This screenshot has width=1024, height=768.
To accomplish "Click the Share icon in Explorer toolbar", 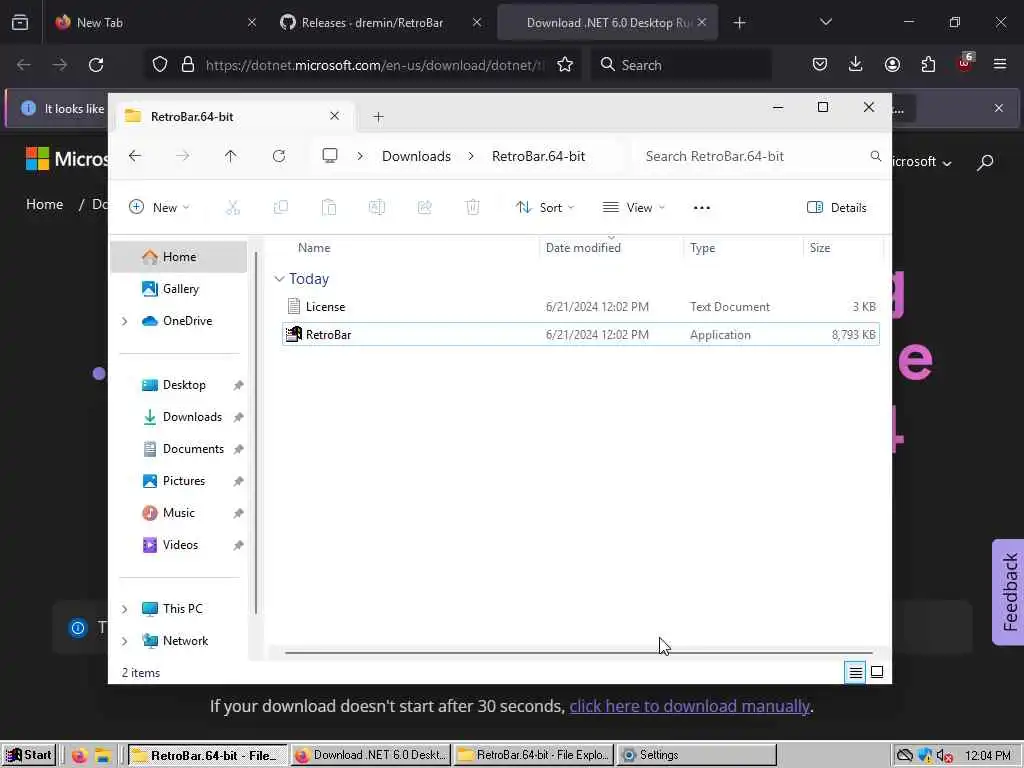I will click(x=424, y=208).
